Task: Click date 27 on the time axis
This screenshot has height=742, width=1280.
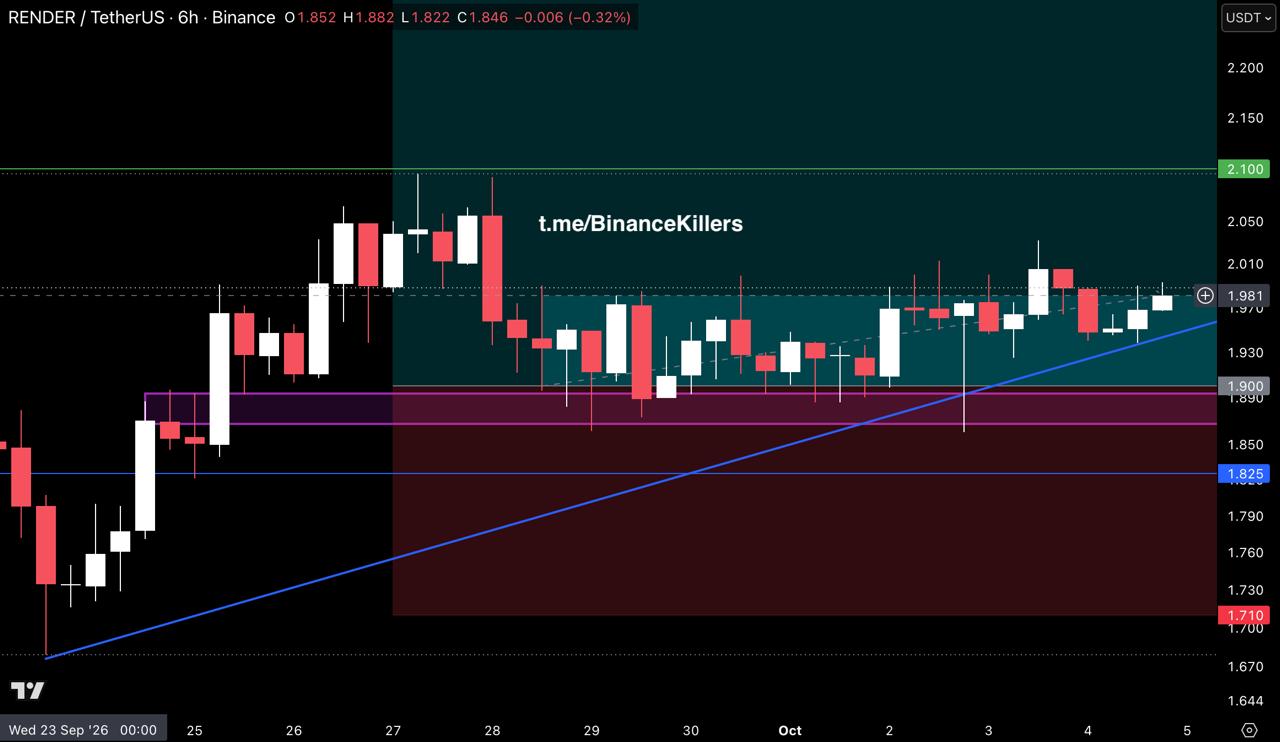Action: [393, 730]
